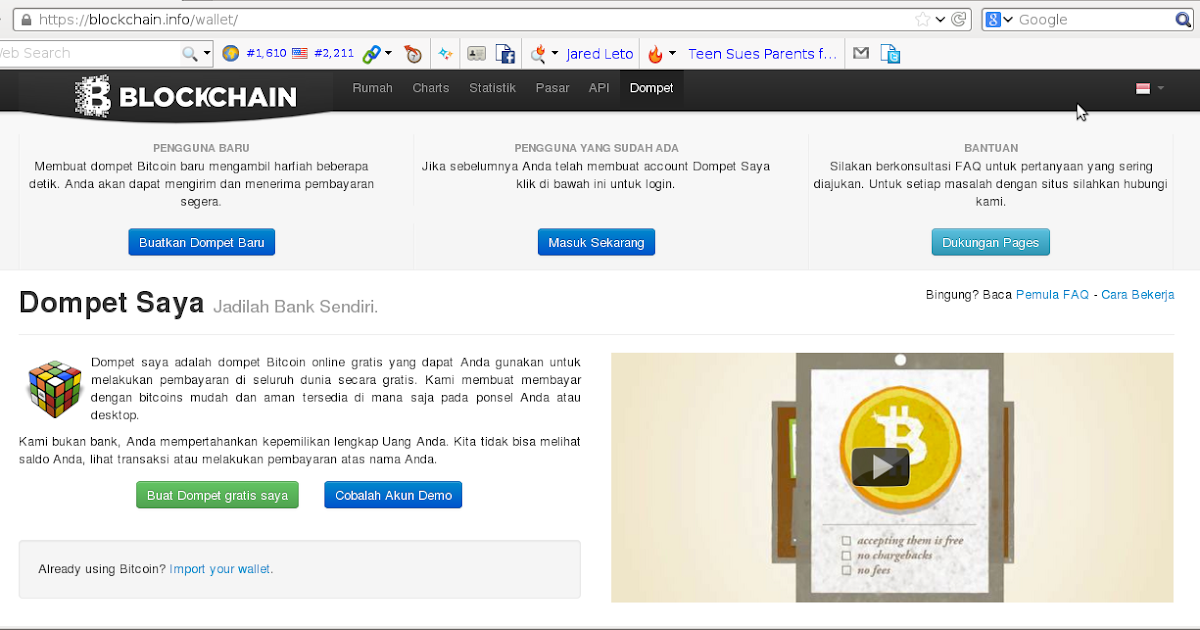Screen dimensions: 1200x630
Task: Click the Masuk Sekarang button
Action: [x=596, y=242]
